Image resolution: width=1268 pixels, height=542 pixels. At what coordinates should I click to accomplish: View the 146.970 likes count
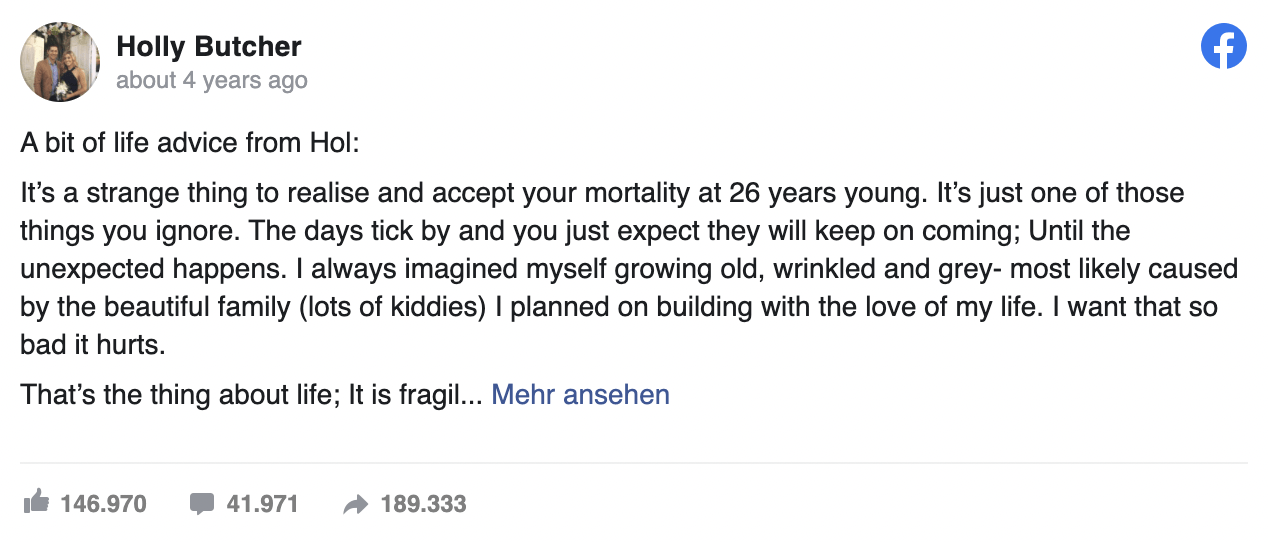click(x=103, y=504)
